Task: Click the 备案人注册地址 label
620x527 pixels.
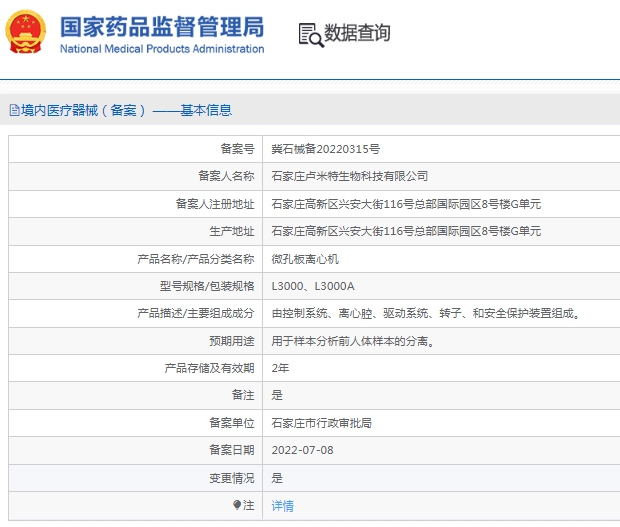Action: point(215,204)
